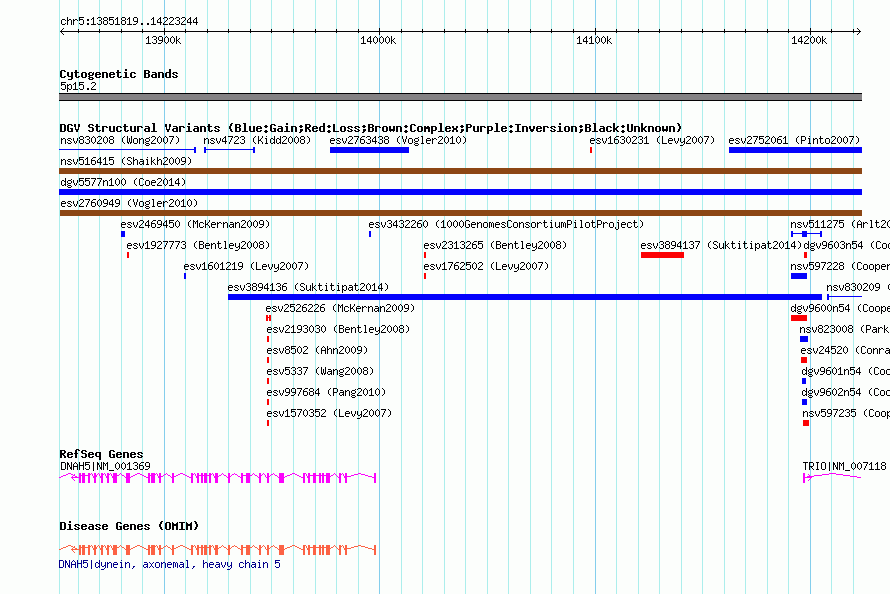890x594 pixels.
Task: Select esv1601219 (Levy2007) label
Action: tap(246, 266)
